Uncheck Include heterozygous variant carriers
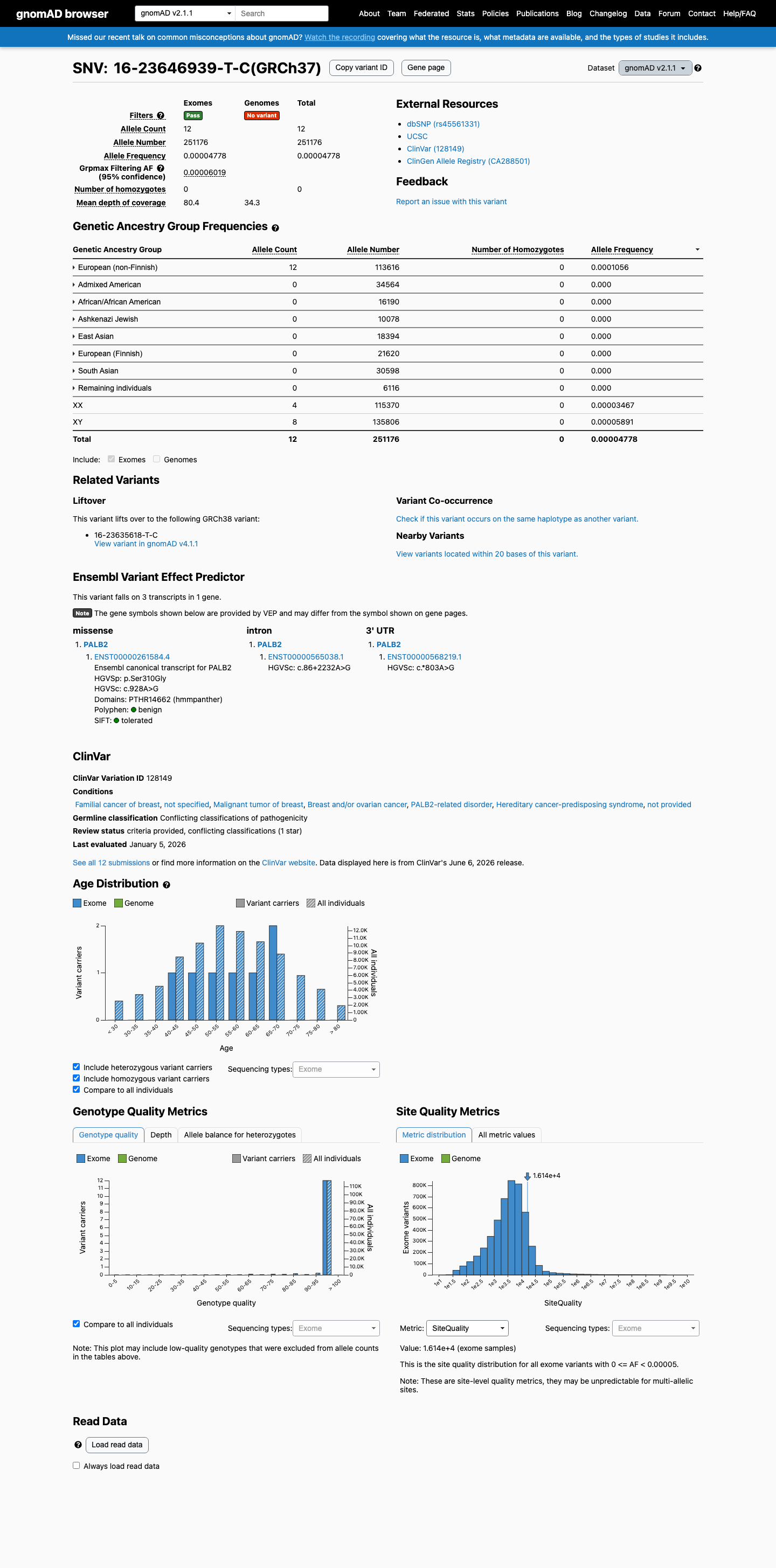Screen dimensions: 776x1568 click(76, 1066)
